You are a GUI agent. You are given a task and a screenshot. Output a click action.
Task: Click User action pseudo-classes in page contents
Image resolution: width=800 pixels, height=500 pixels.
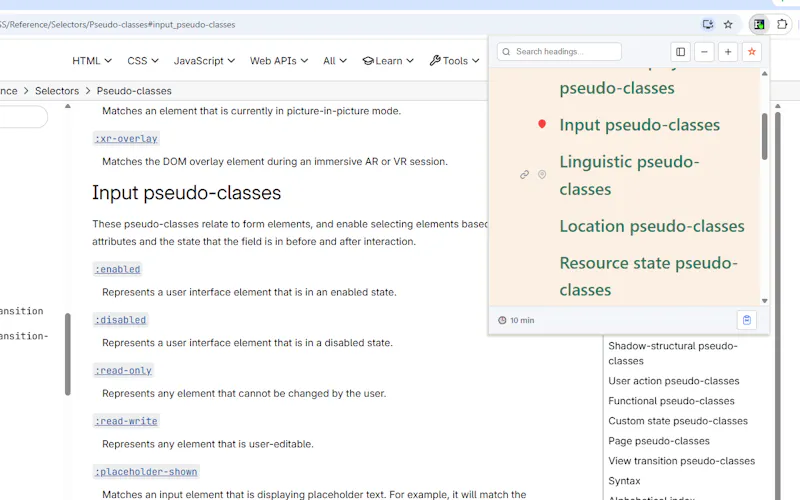[673, 381]
